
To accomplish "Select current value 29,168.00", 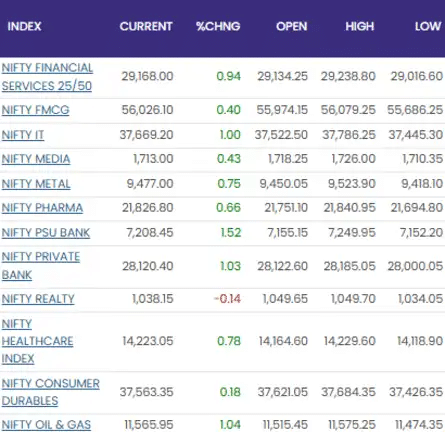I will (x=147, y=76).
